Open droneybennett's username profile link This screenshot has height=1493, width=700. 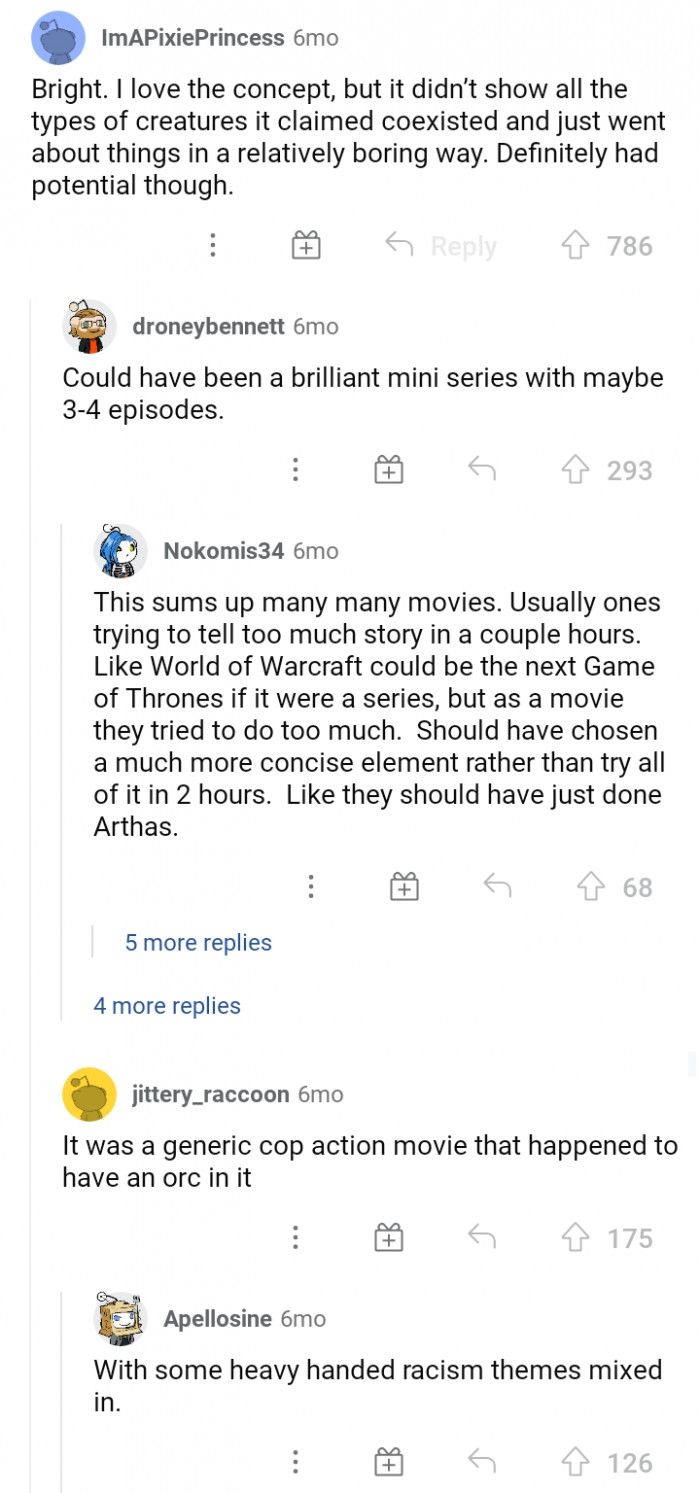click(208, 327)
